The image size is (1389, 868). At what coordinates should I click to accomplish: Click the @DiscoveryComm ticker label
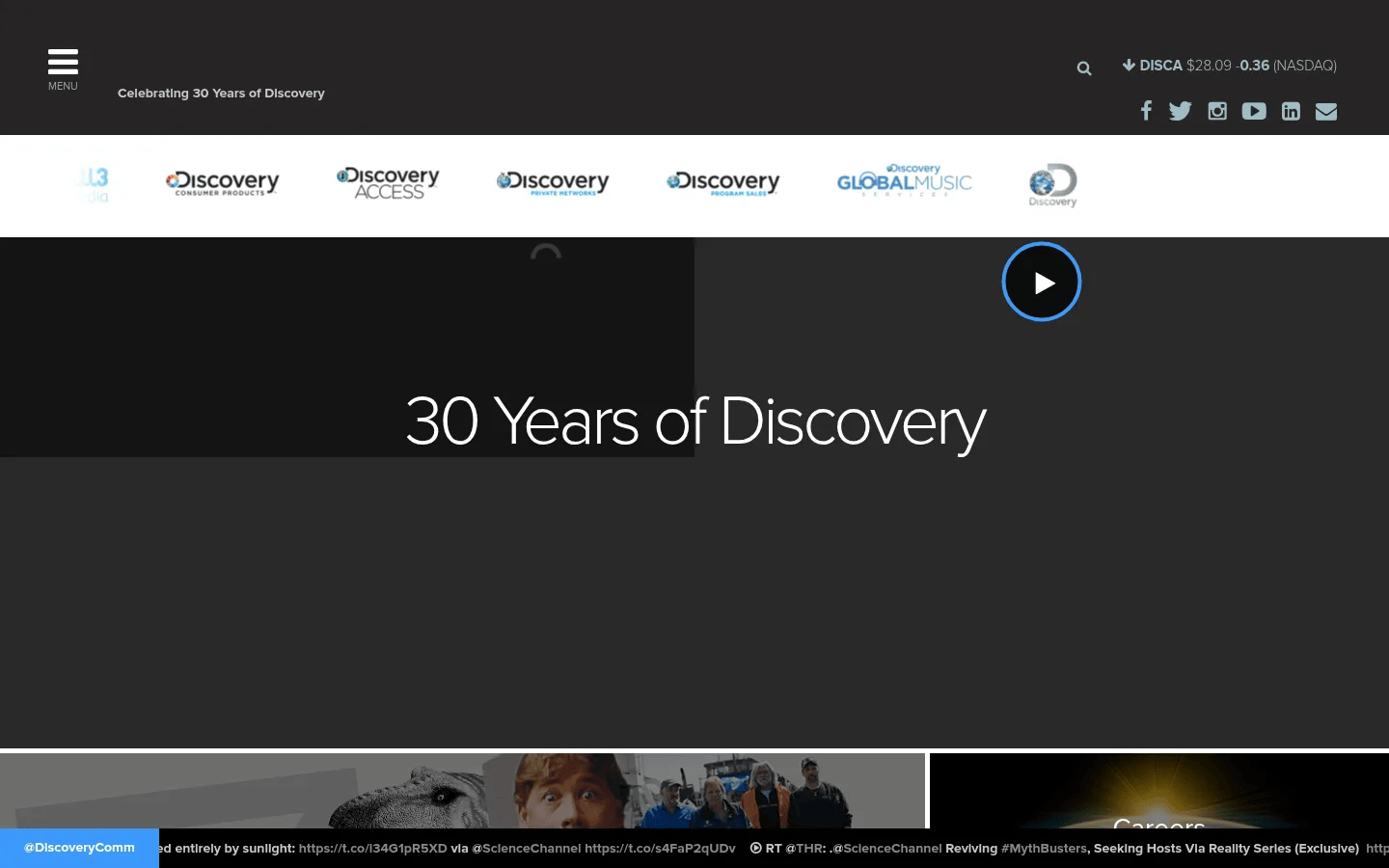(x=79, y=848)
